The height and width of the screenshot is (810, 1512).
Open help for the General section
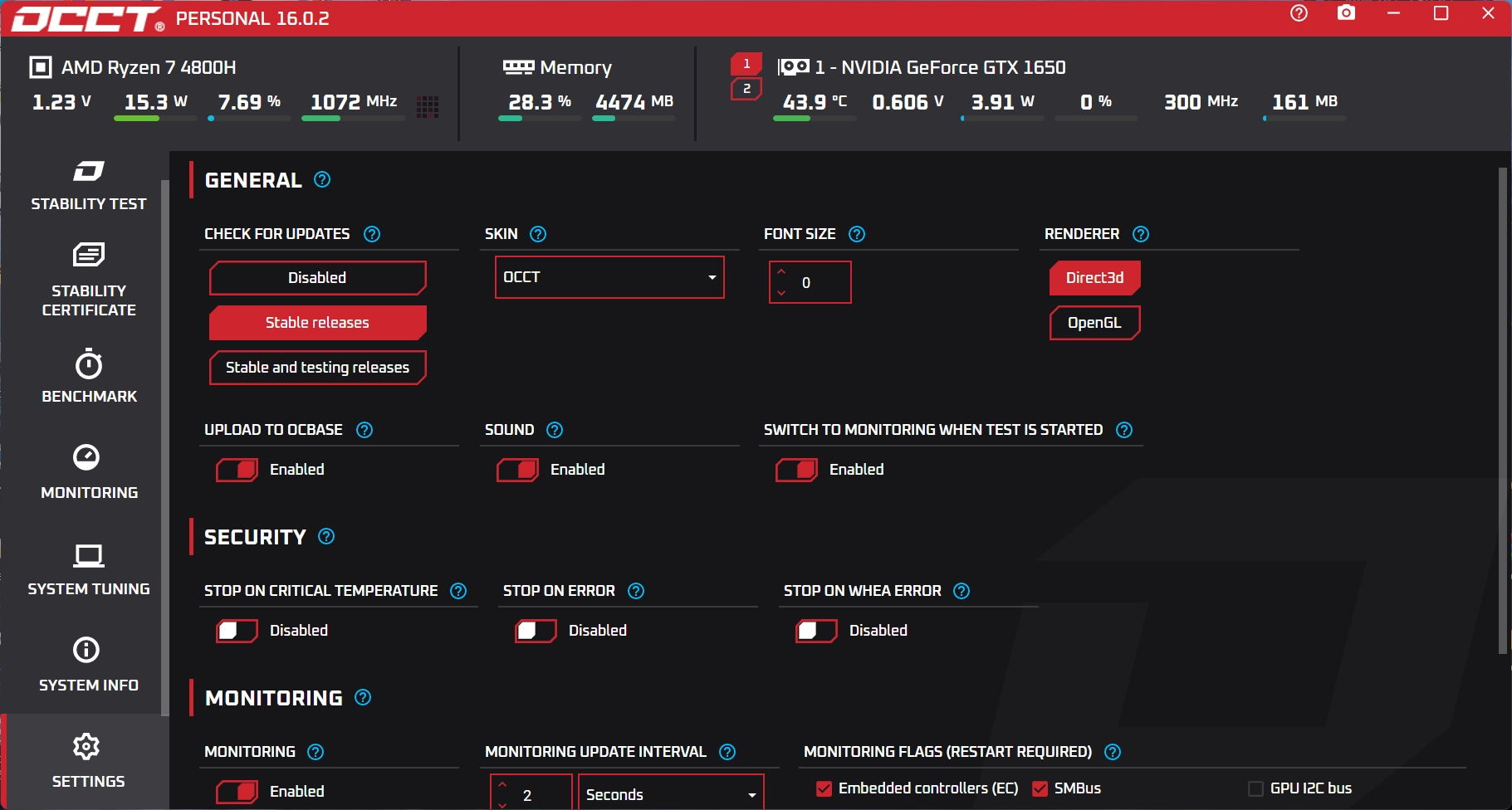click(322, 179)
